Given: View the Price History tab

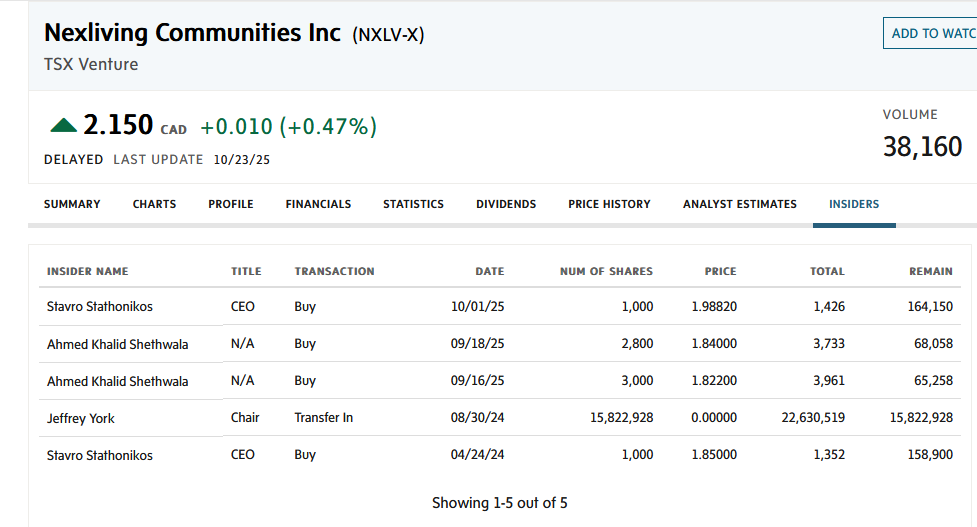Looking at the screenshot, I should coord(609,204).
